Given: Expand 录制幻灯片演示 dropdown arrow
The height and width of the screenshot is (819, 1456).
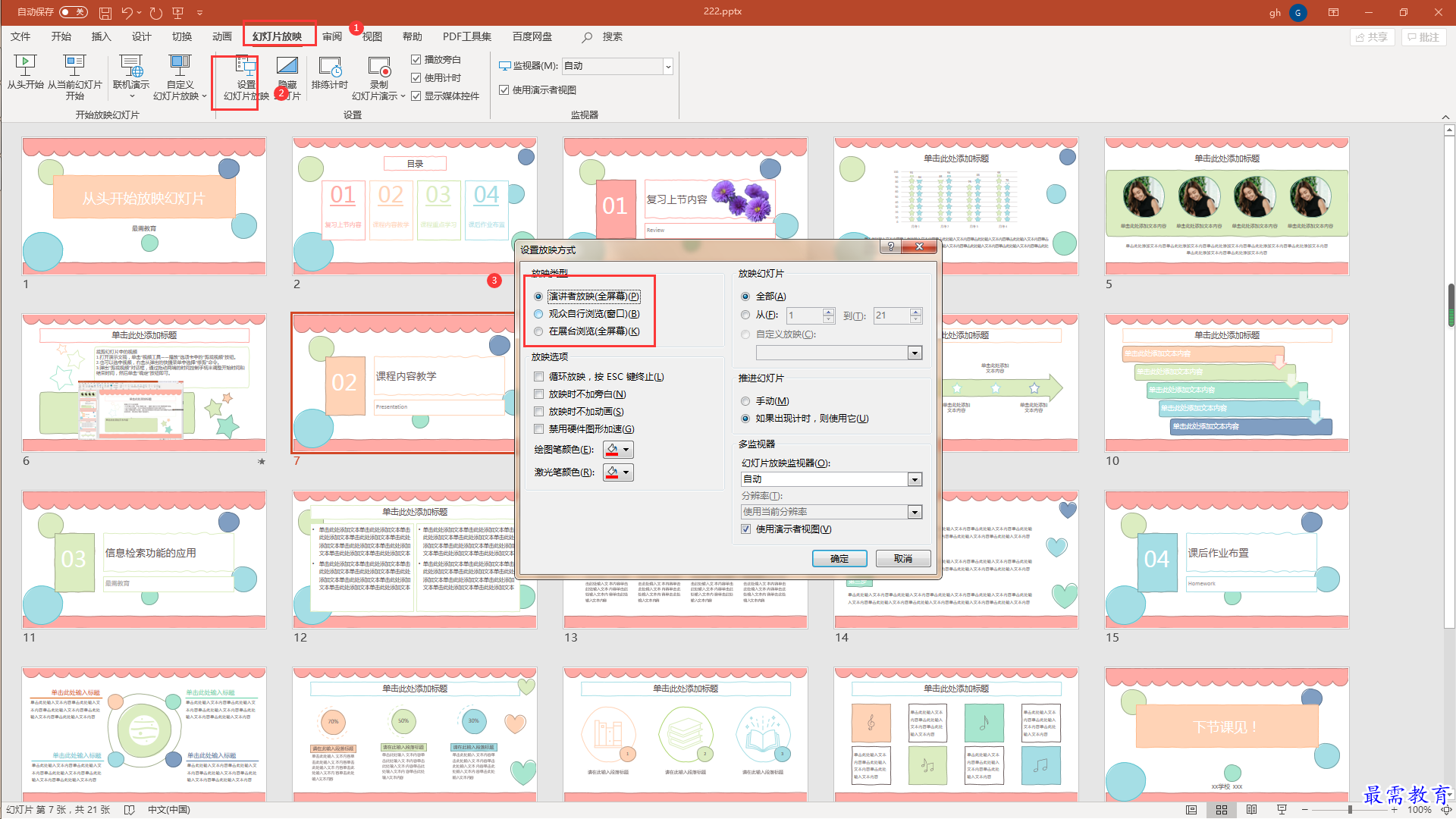Looking at the screenshot, I should tap(403, 96).
